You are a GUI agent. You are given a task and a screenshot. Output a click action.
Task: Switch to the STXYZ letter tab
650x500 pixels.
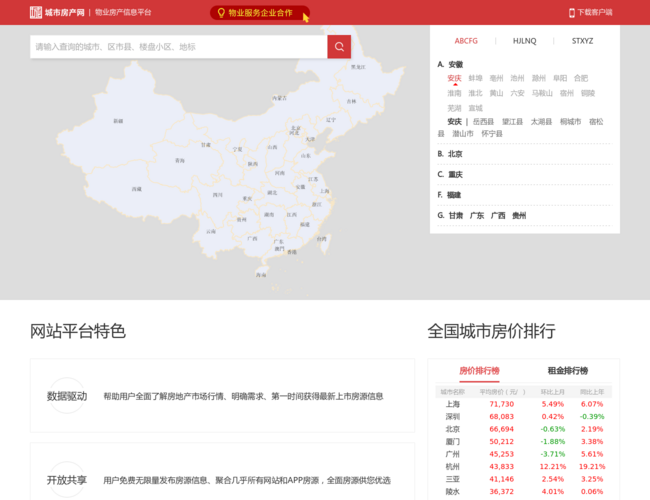click(582, 41)
